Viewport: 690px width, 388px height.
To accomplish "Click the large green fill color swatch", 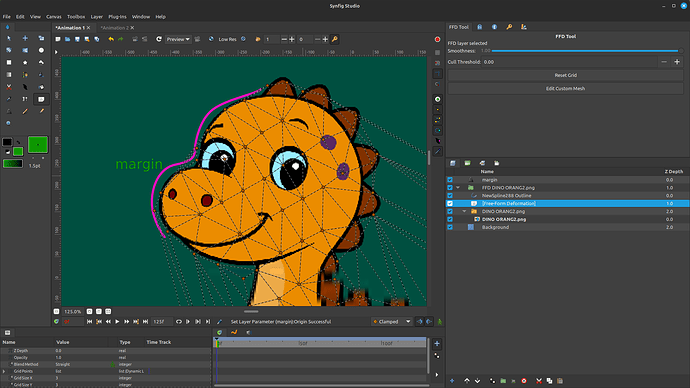I will coord(38,144).
